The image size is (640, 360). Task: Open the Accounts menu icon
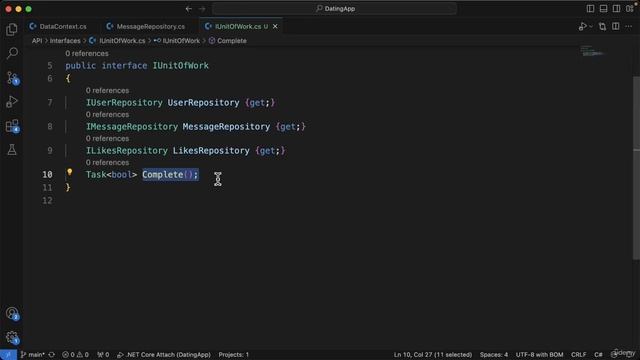12,313
